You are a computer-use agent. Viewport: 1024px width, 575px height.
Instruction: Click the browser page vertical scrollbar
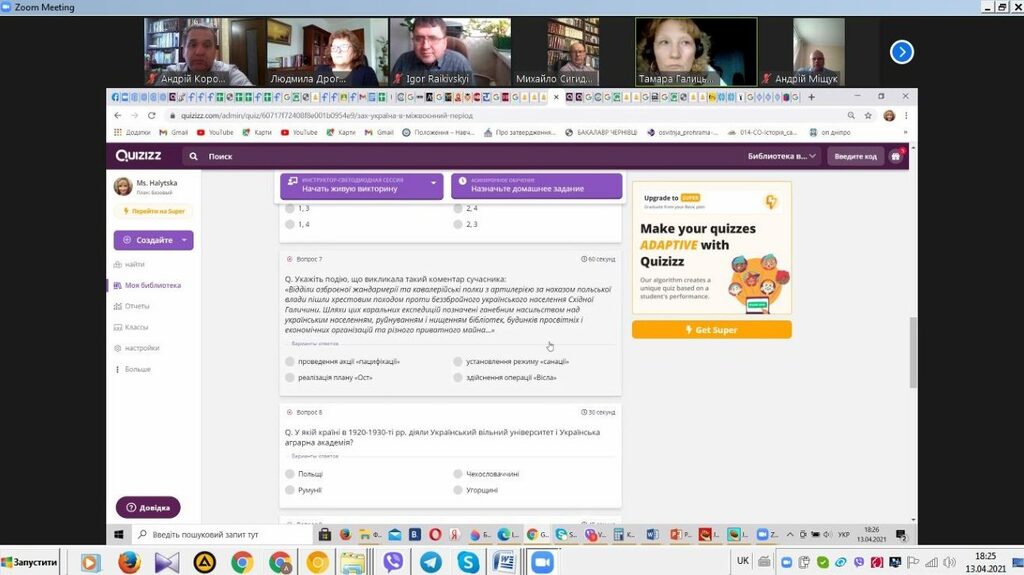pos(911,350)
